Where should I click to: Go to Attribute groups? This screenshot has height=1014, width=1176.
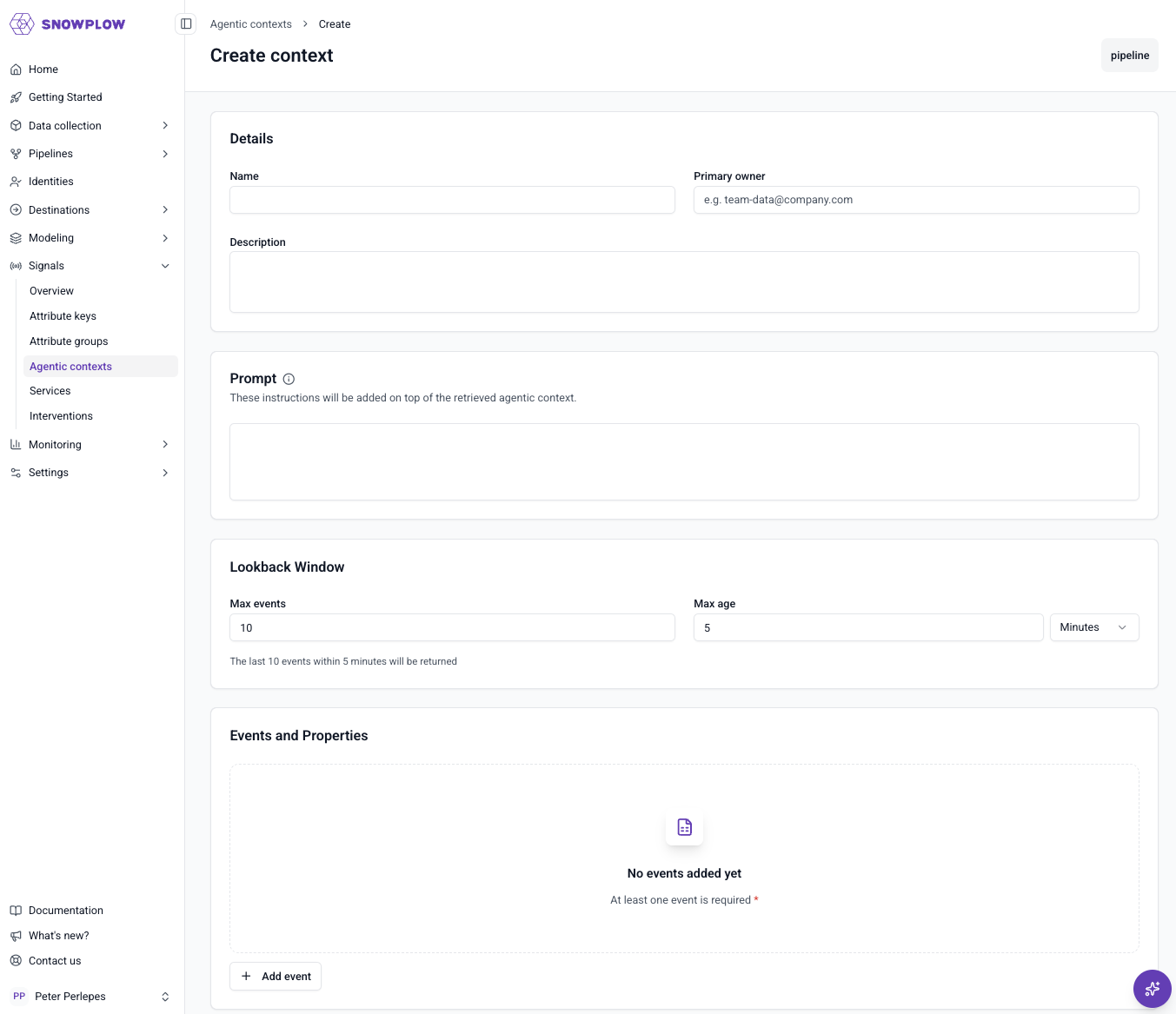click(x=69, y=341)
